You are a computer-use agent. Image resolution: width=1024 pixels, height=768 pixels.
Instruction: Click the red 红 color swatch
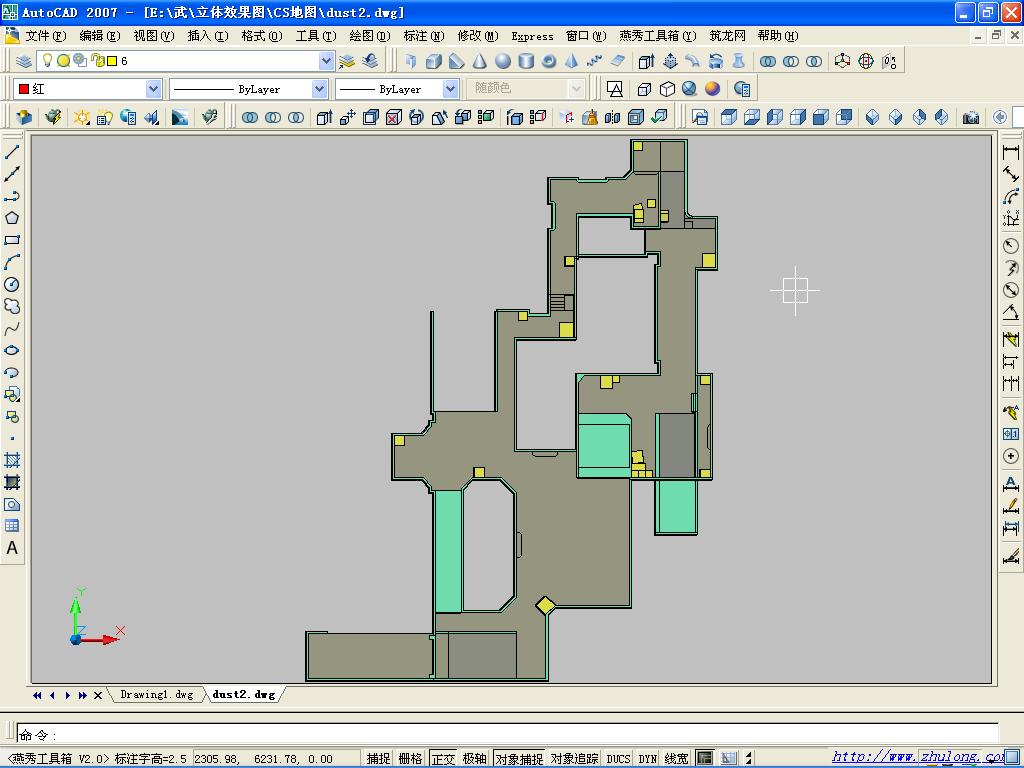pyautogui.click(x=24, y=89)
